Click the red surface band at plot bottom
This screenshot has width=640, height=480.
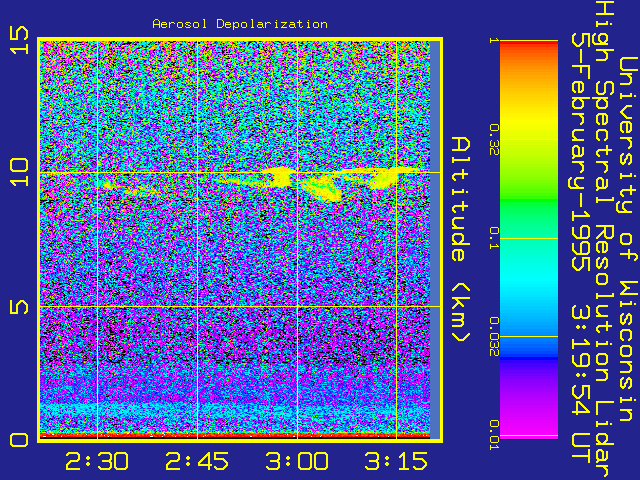(x=235, y=436)
